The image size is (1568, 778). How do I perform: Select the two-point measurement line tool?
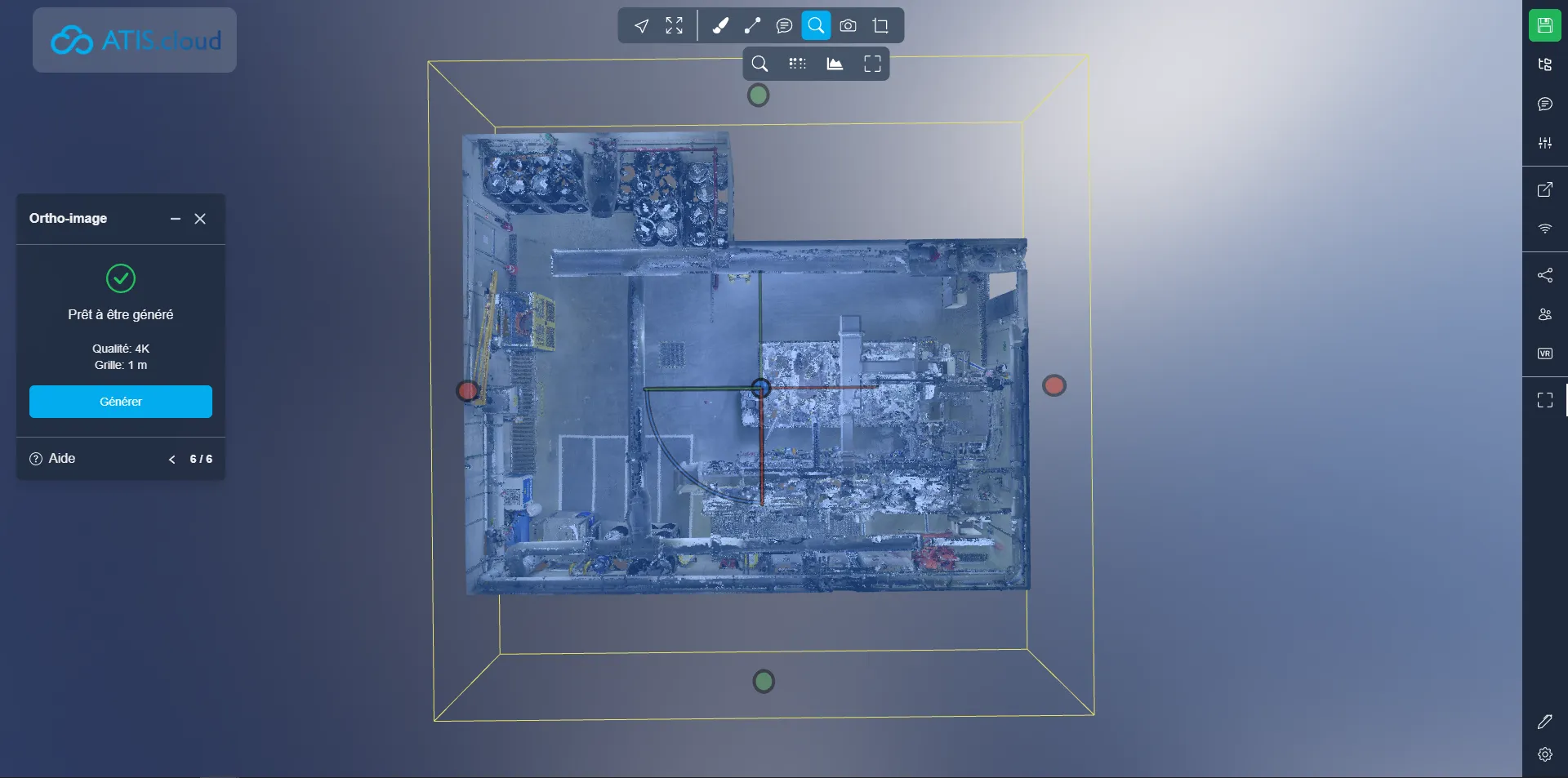point(752,26)
